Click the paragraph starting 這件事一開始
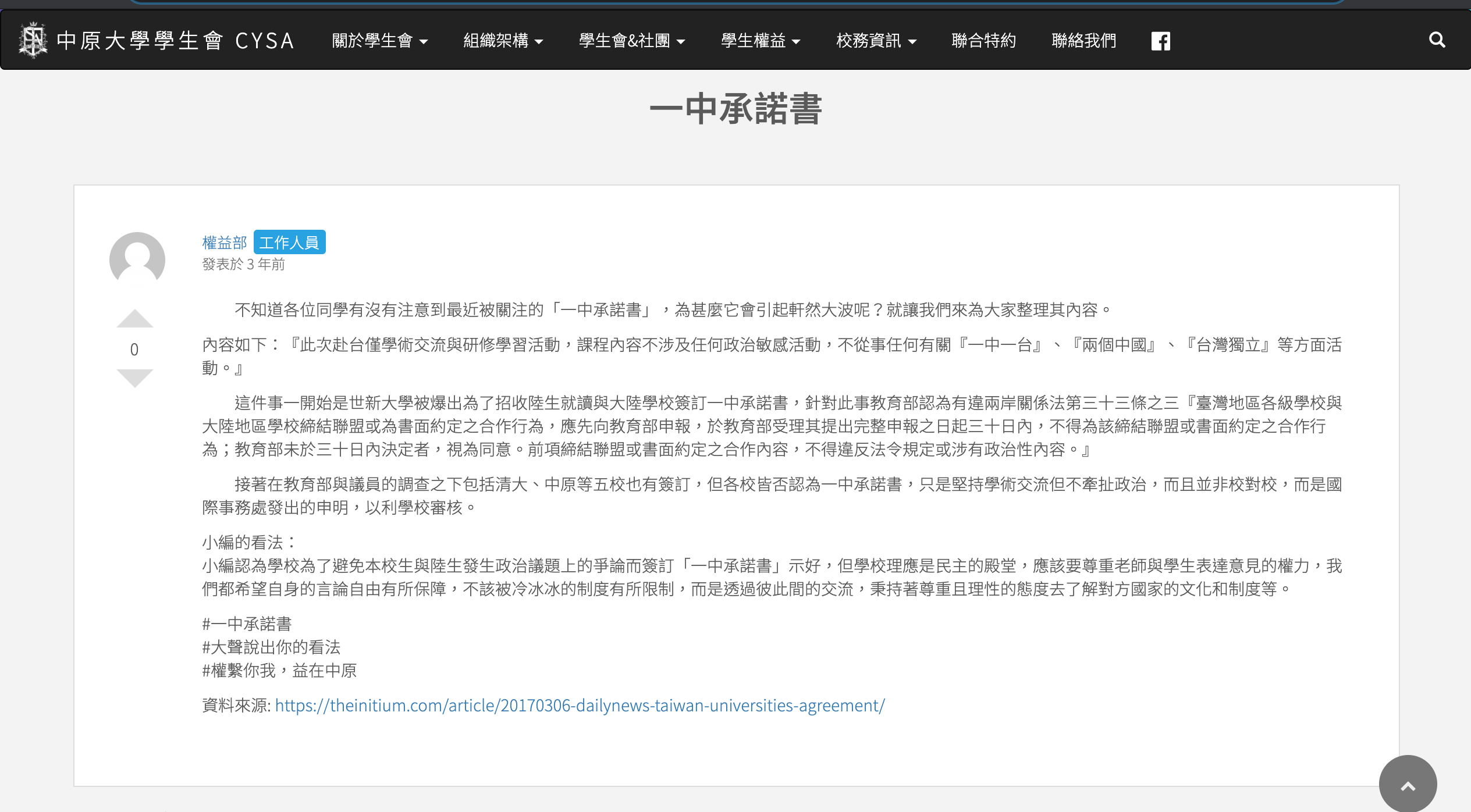 [772, 426]
